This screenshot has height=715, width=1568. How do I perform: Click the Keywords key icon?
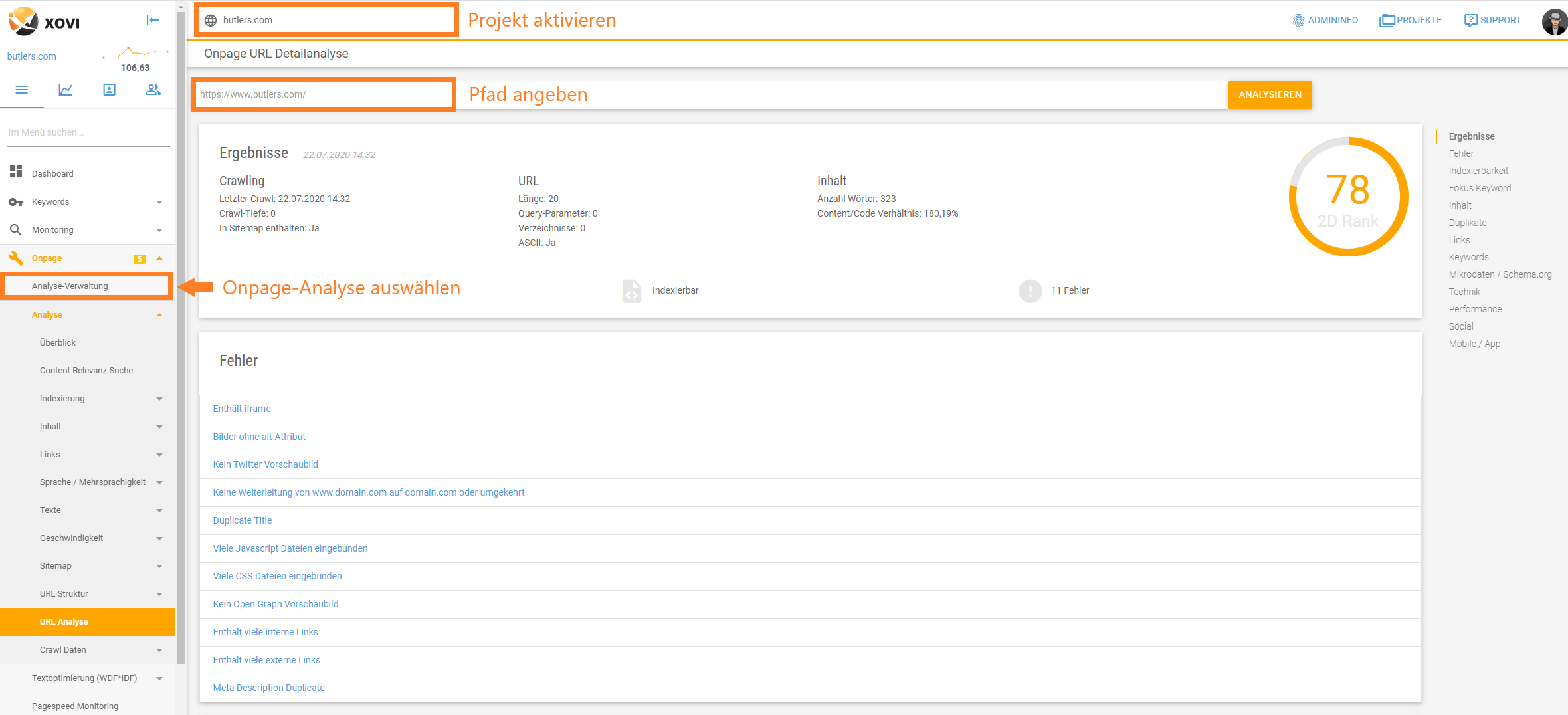(16, 202)
